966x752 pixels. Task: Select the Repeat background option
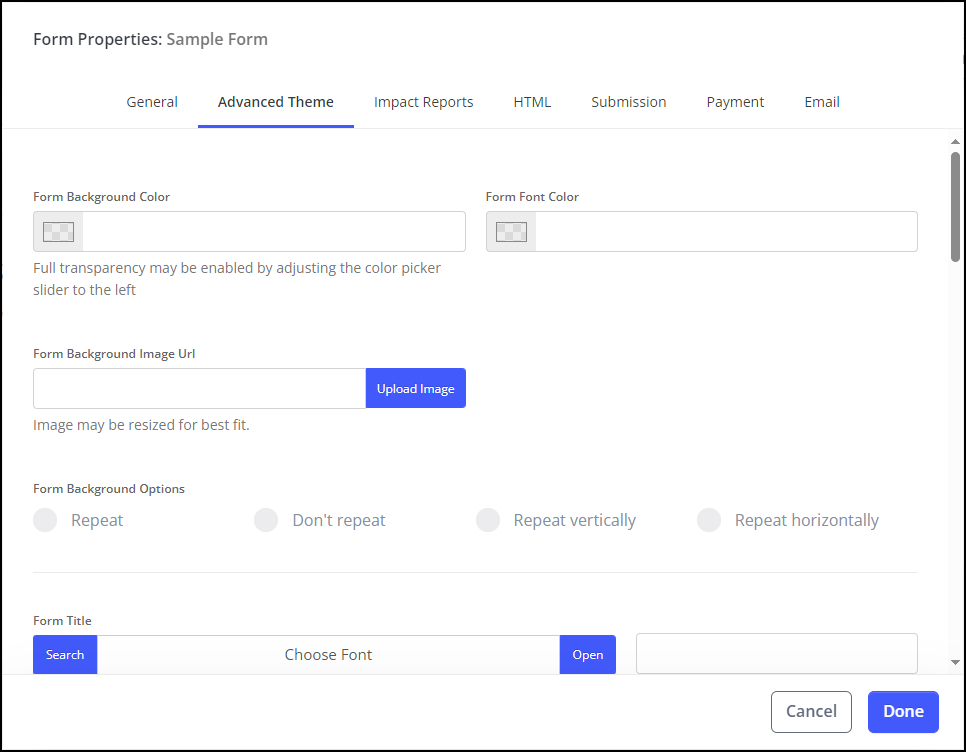pos(46,520)
